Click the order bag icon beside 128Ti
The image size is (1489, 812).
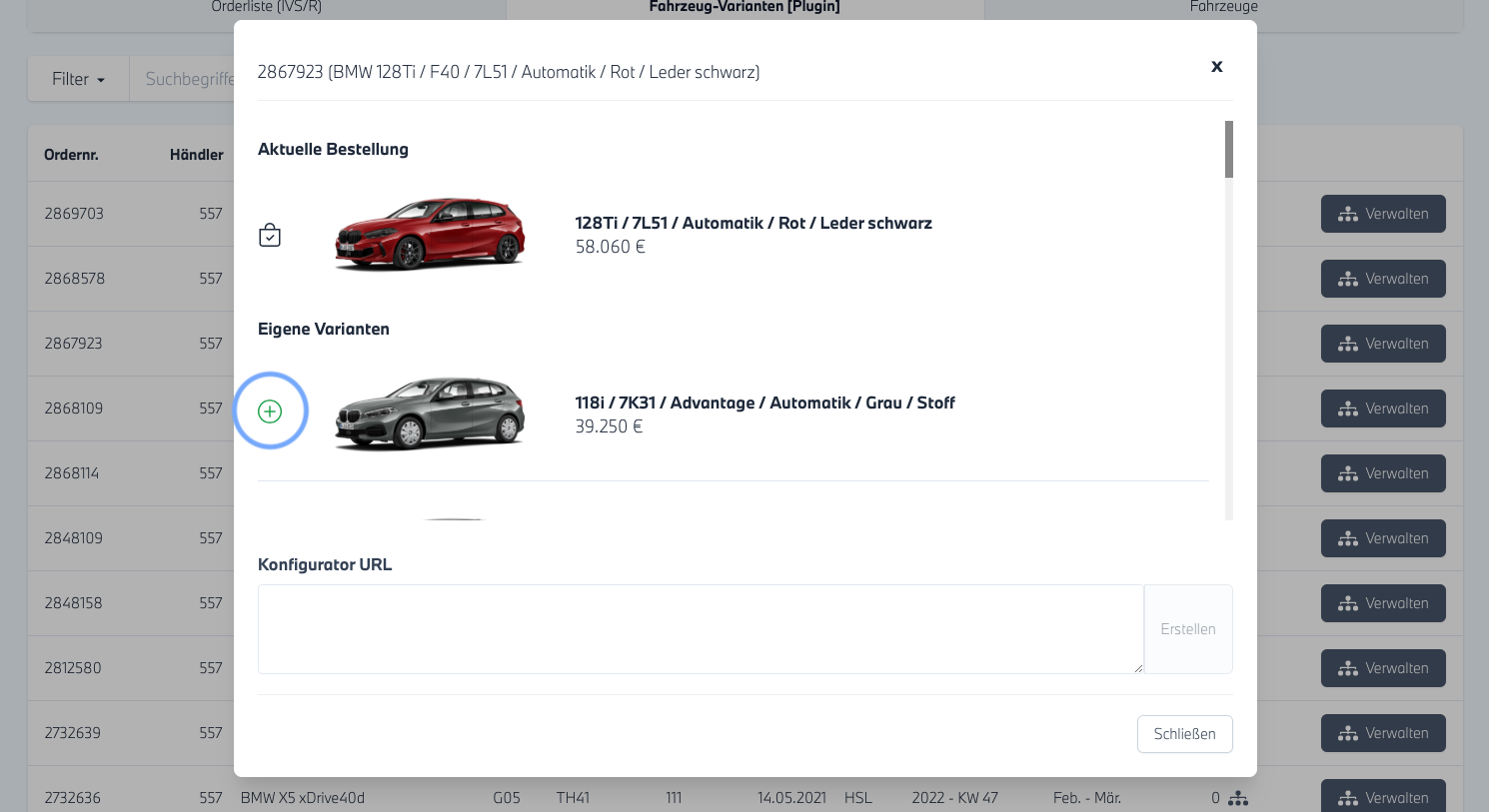pos(270,236)
